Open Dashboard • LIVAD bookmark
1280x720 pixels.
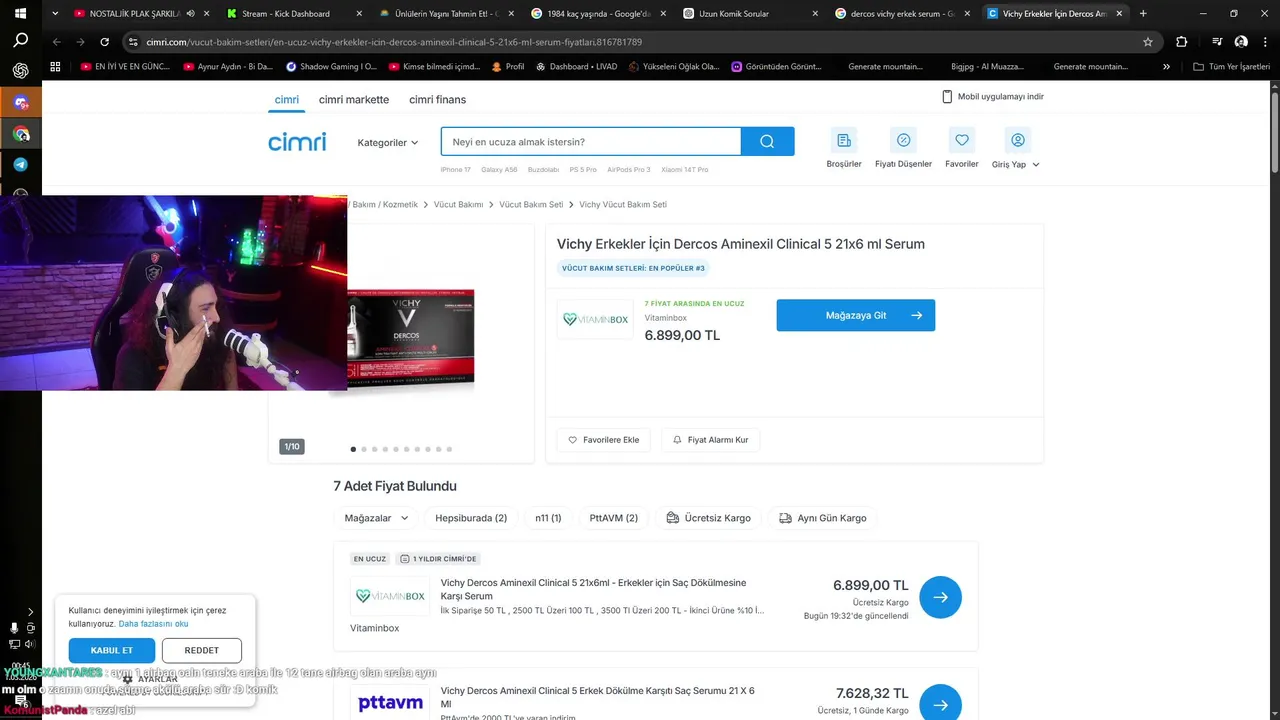pyautogui.click(x=576, y=67)
